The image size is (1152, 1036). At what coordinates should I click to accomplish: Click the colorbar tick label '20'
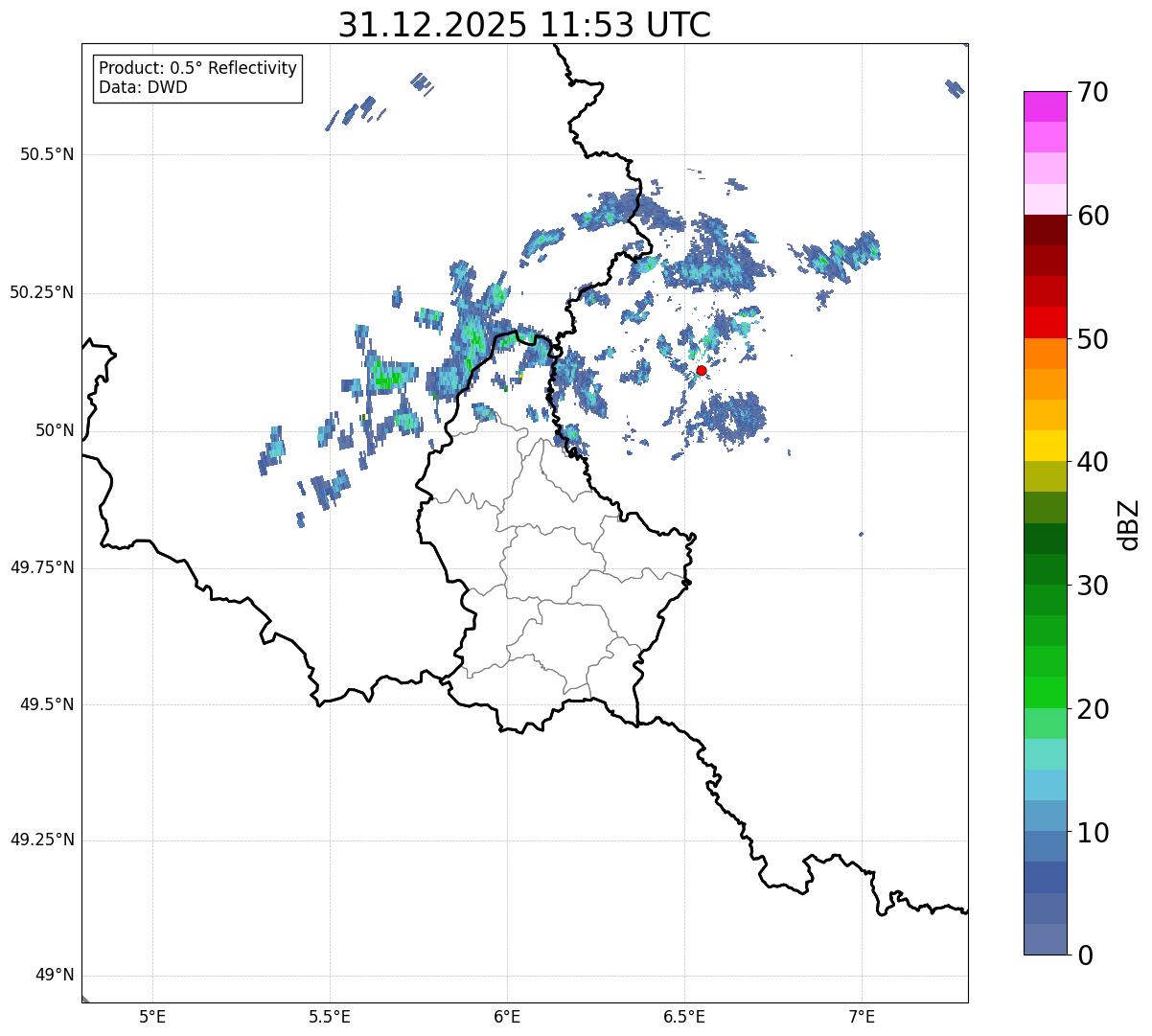tap(1093, 709)
